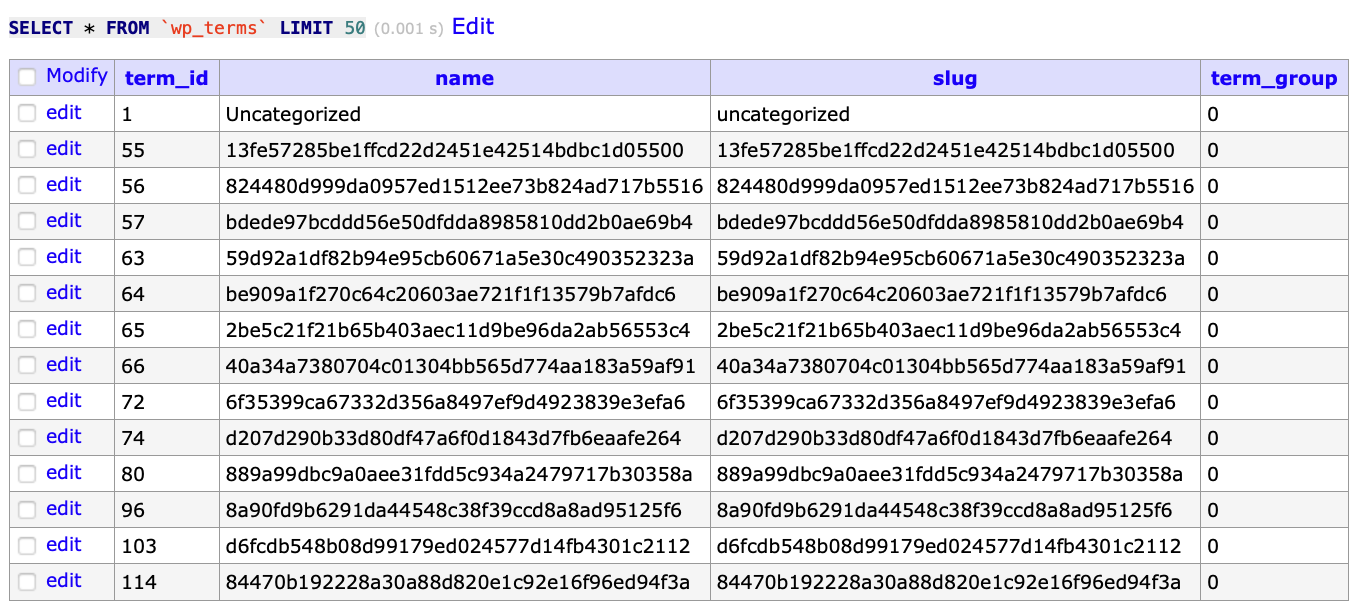Check the checkbox for term_id 63
Image resolution: width=1361 pixels, height=615 pixels.
point(26,257)
